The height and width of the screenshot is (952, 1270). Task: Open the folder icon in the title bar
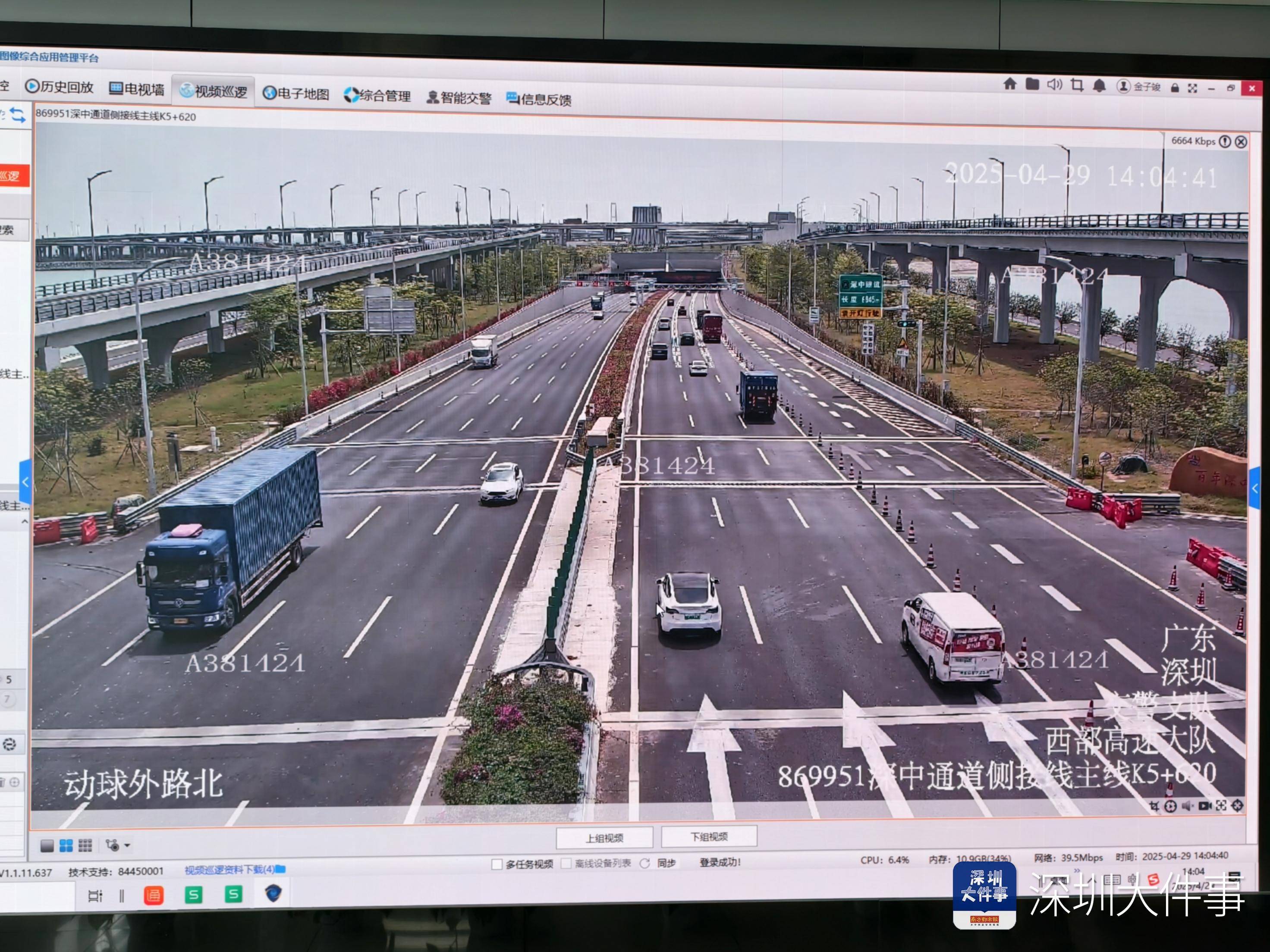click(1032, 85)
